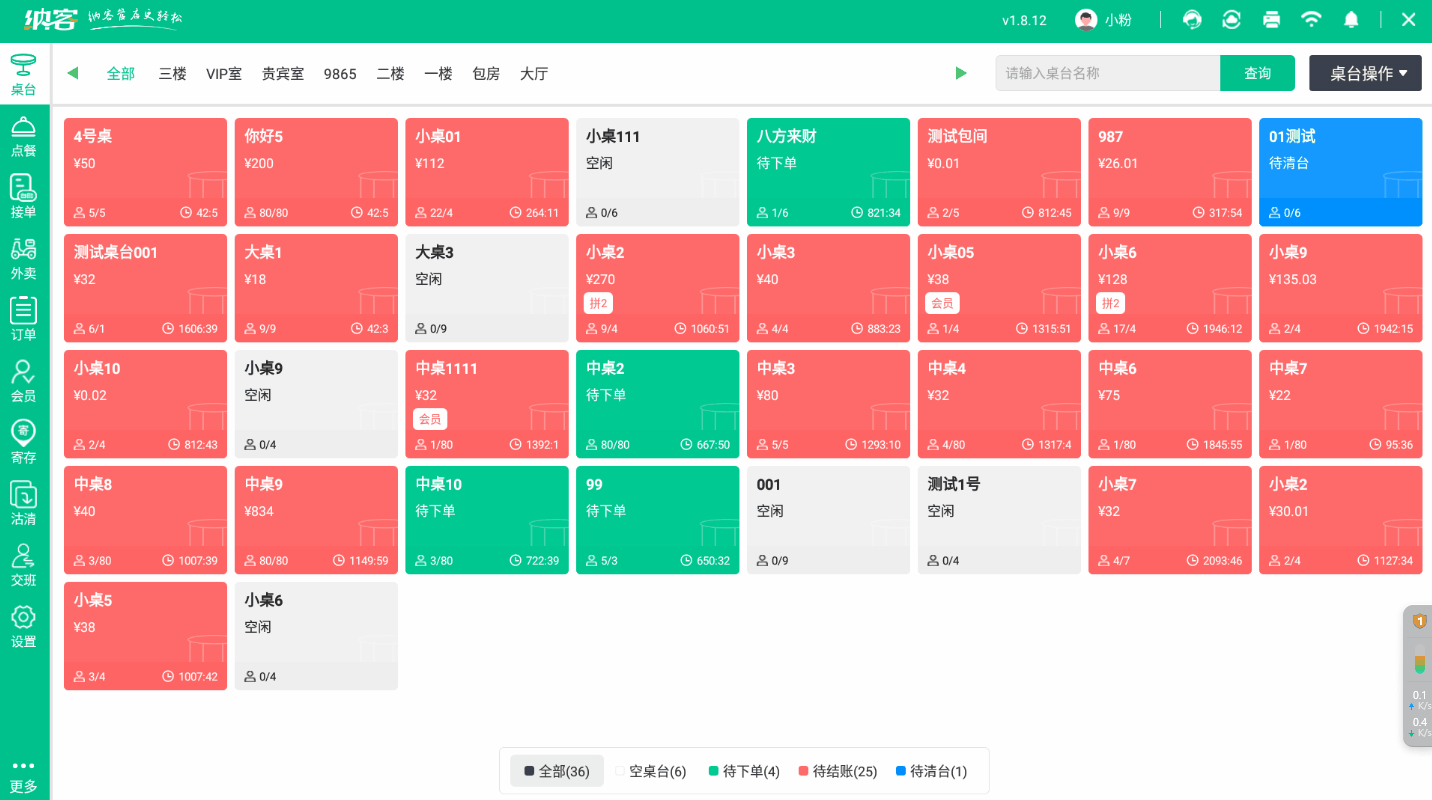
Task: Click the printer icon in the top bar
Action: pyautogui.click(x=1271, y=19)
